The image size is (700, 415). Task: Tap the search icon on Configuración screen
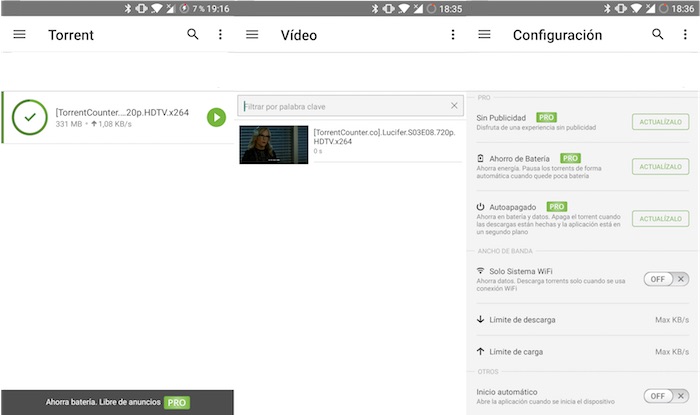657,34
